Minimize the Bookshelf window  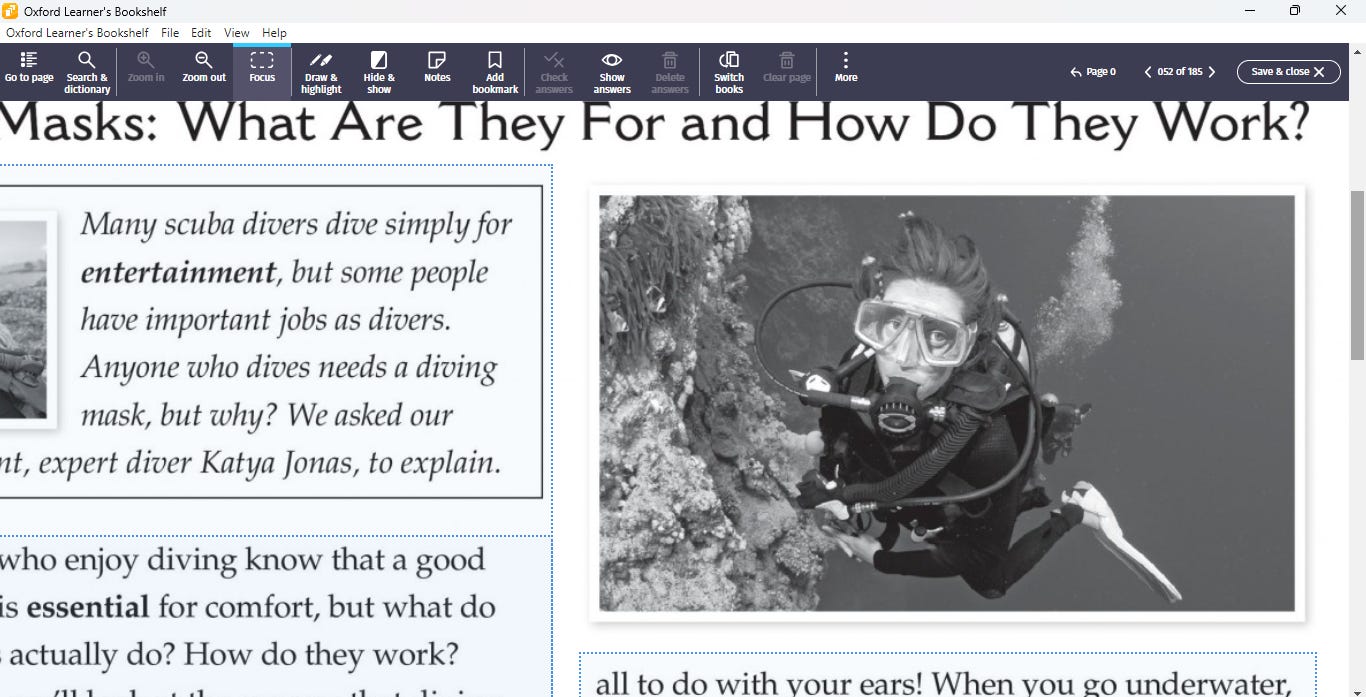click(x=1250, y=11)
